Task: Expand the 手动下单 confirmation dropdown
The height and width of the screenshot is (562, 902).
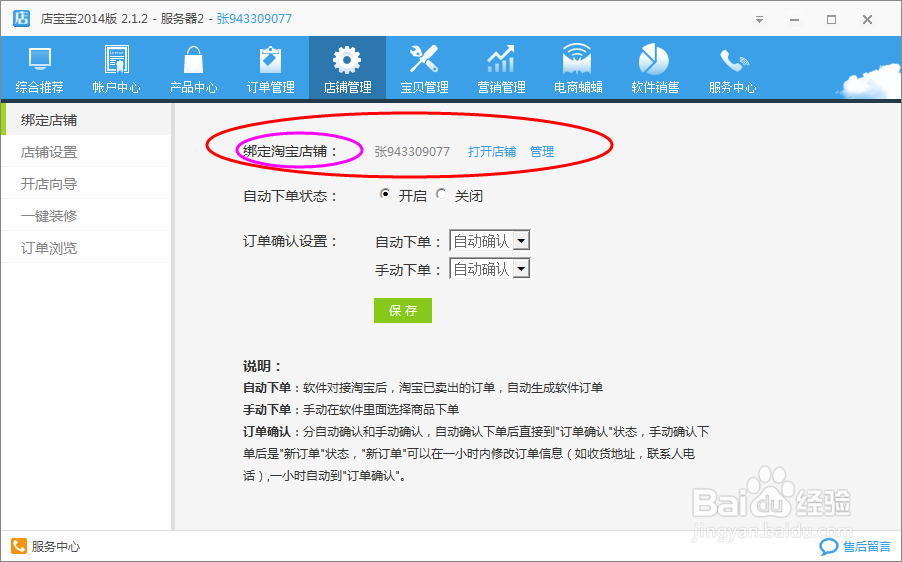Action: 521,268
